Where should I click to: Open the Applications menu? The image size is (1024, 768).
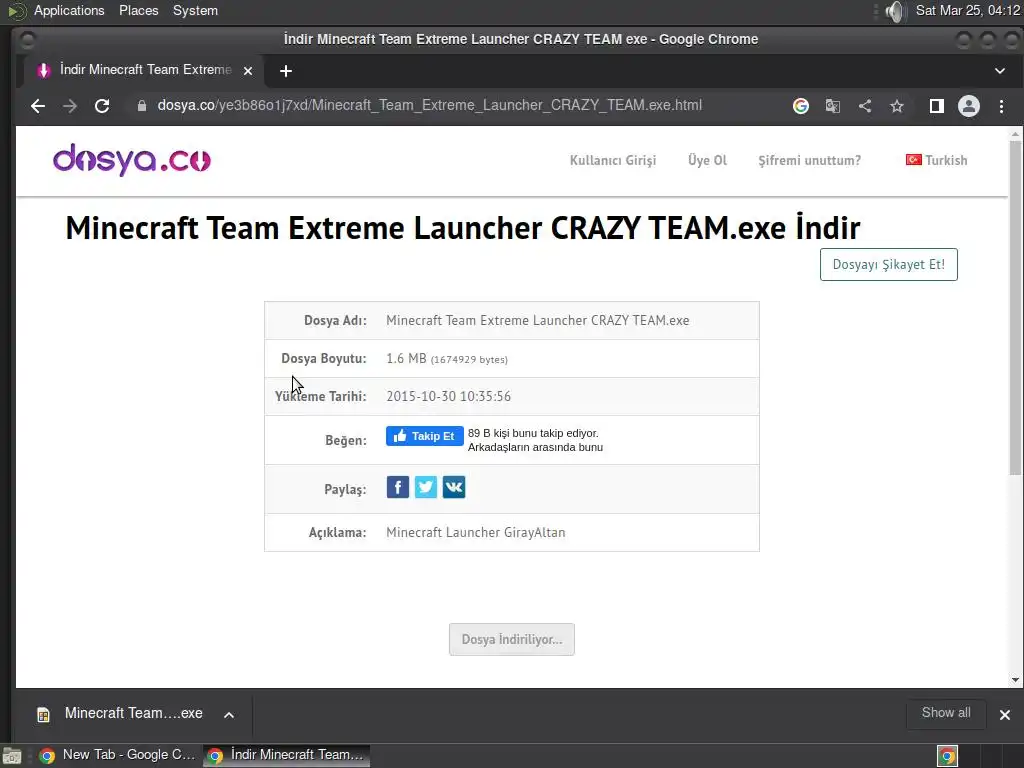click(x=69, y=10)
